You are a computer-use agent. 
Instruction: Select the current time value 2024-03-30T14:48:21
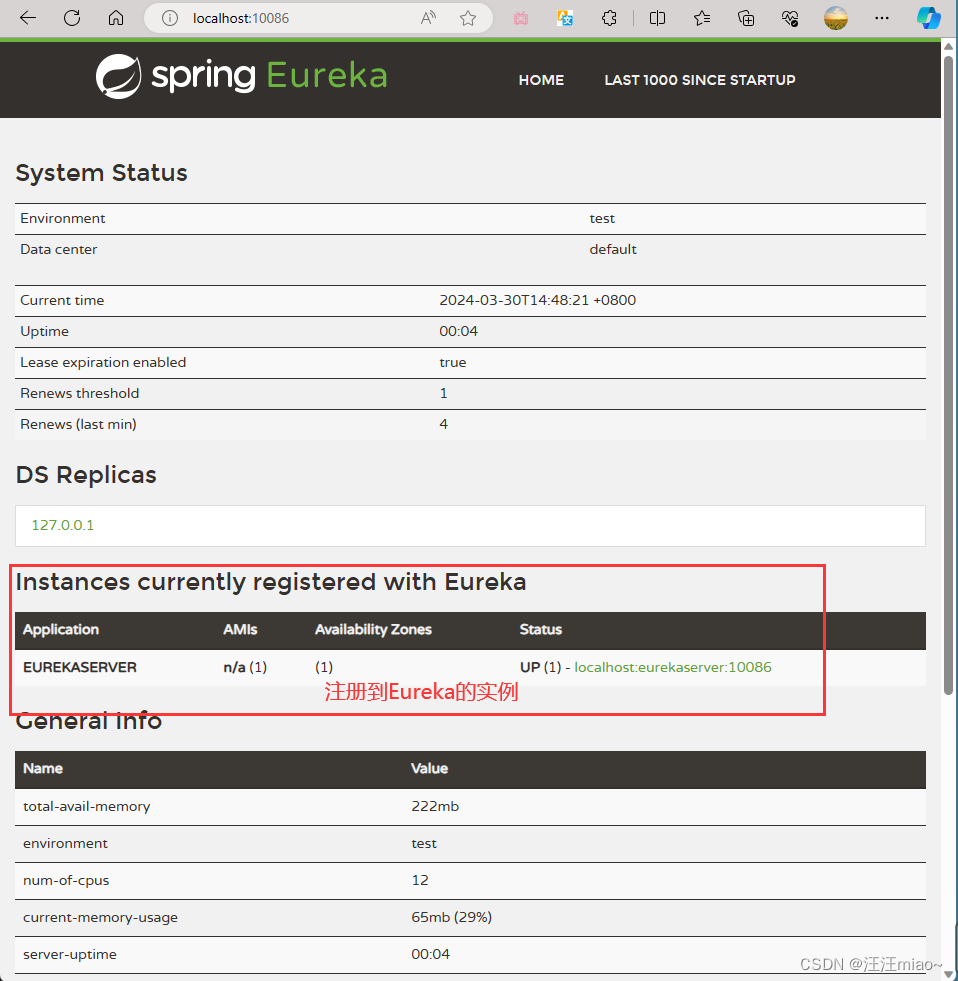pos(538,300)
